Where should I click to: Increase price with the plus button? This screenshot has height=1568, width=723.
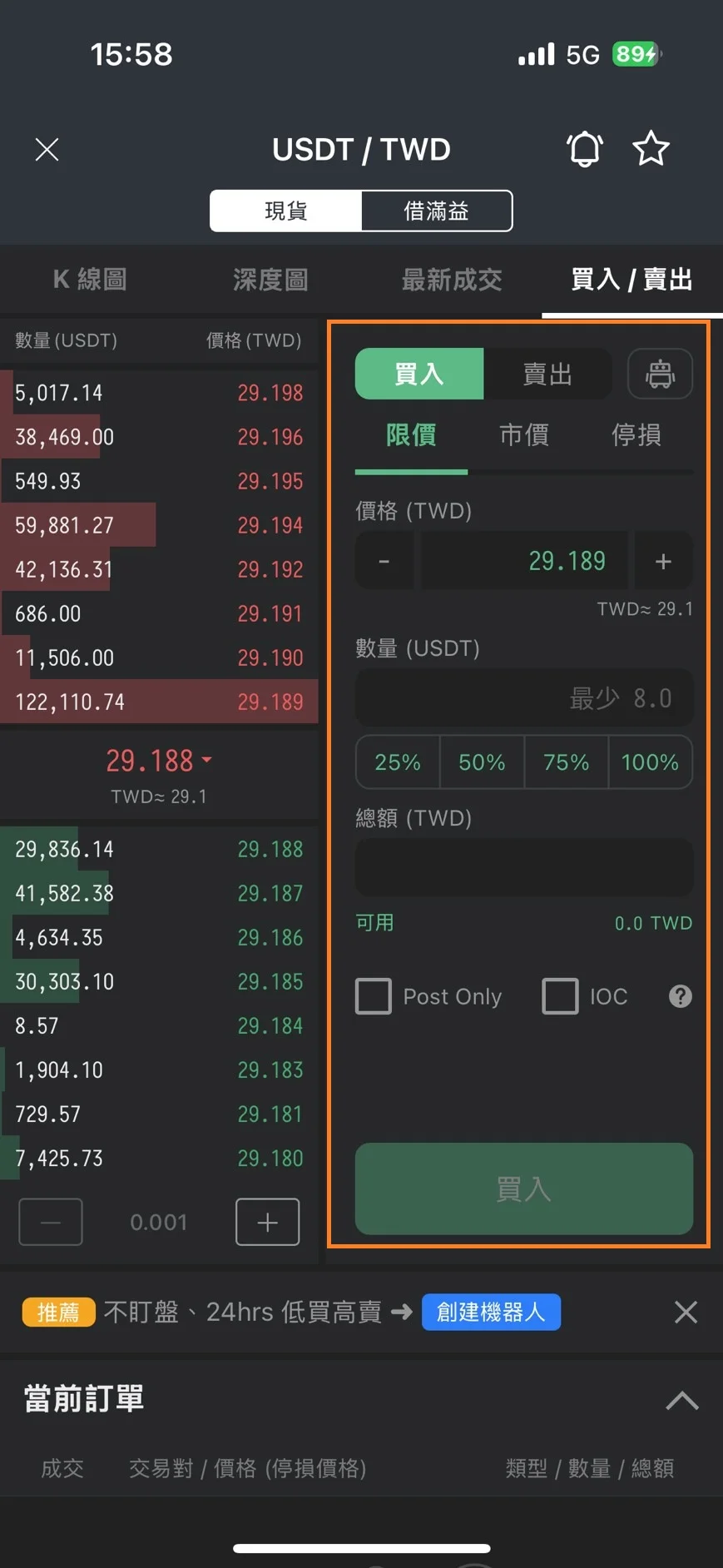tap(663, 562)
